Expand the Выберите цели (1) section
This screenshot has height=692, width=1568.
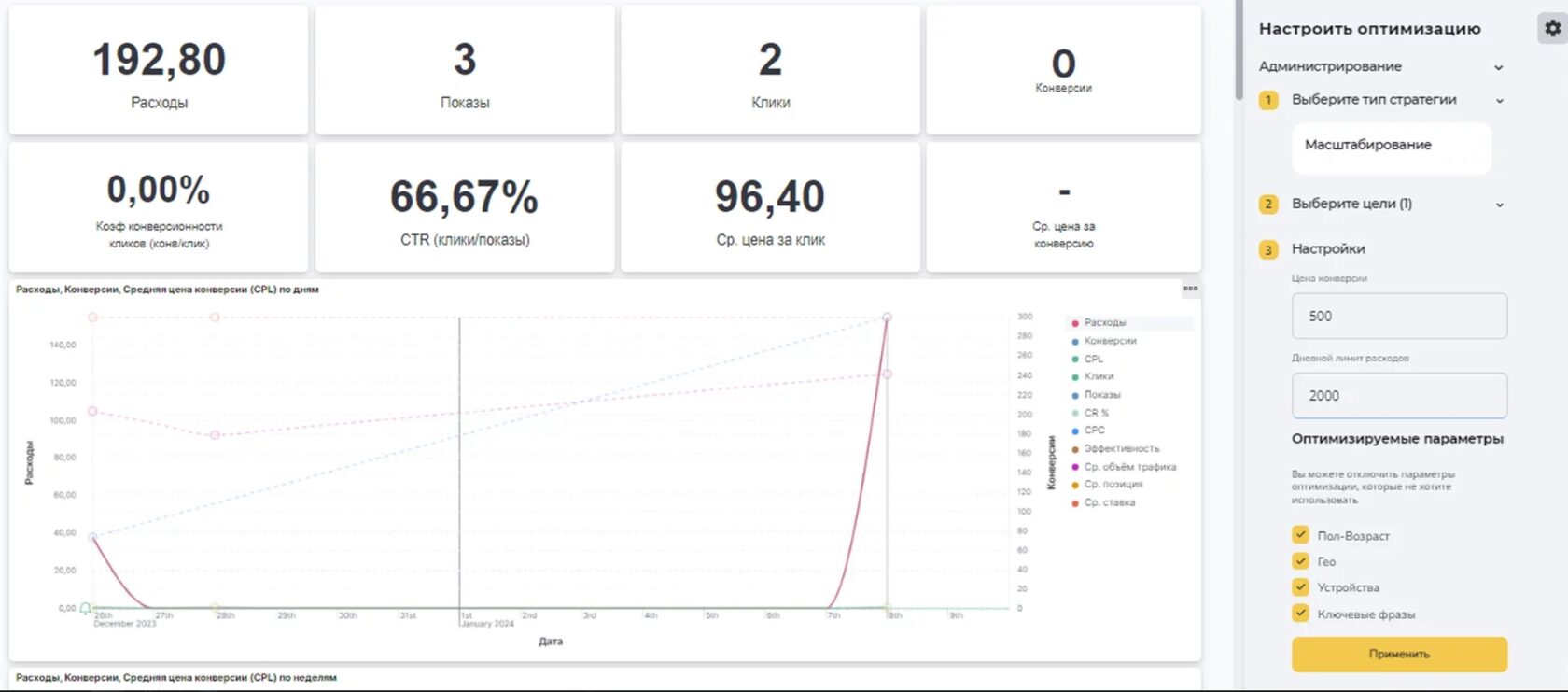[x=1500, y=205]
